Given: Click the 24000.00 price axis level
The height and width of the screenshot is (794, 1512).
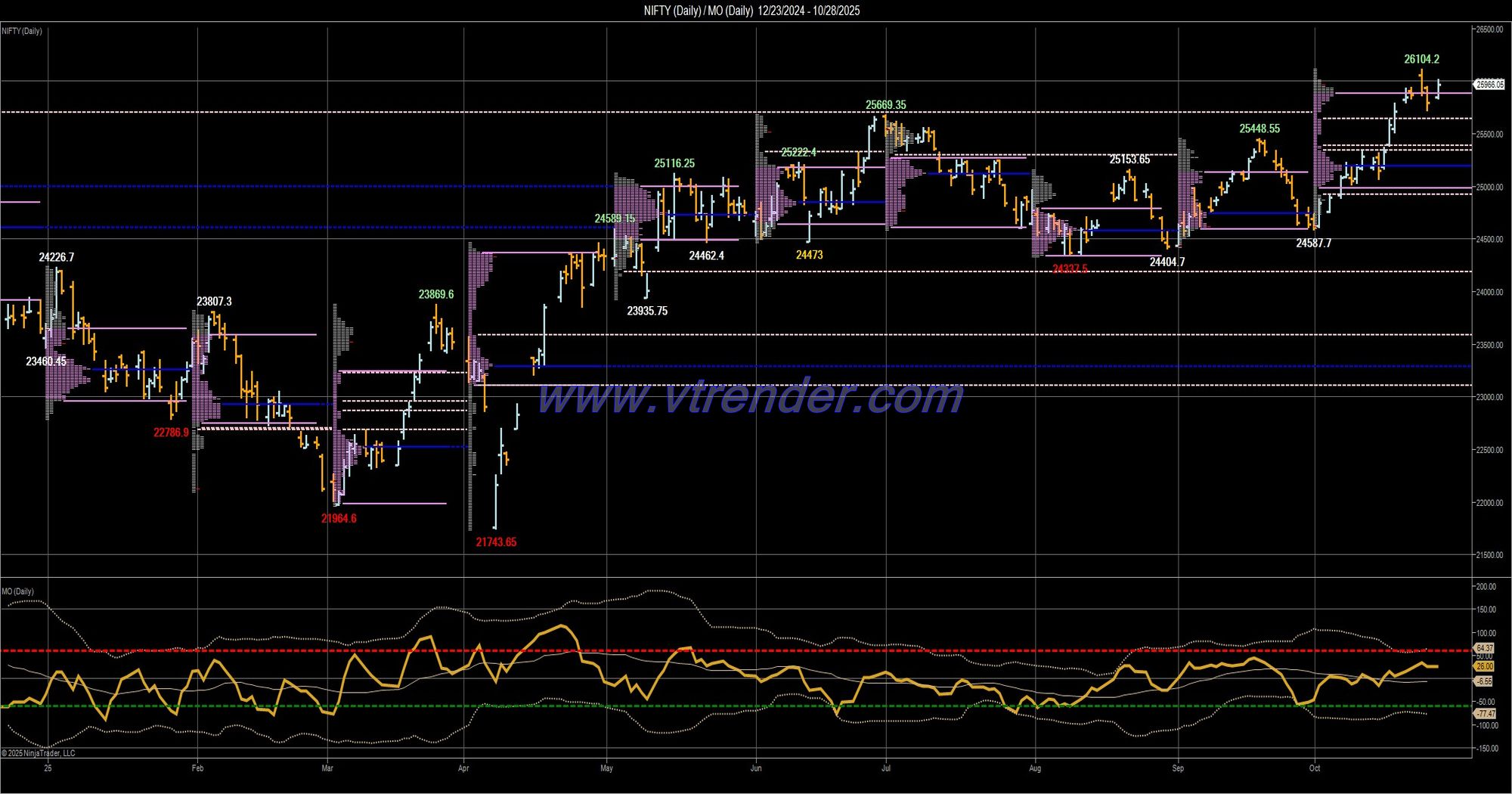Looking at the screenshot, I should [1490, 293].
